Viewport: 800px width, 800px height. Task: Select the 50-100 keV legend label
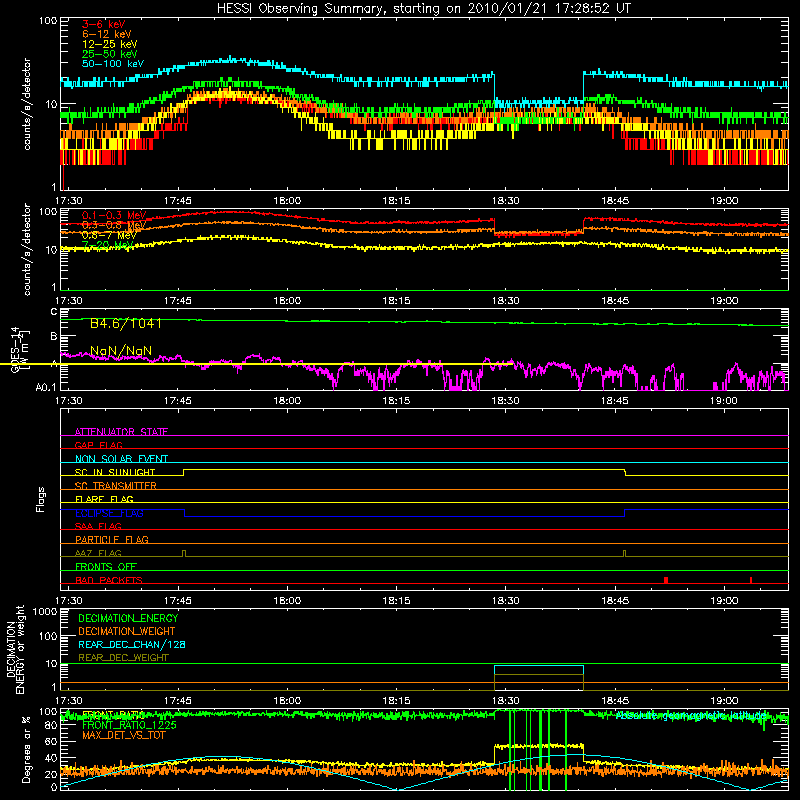(x=113, y=64)
